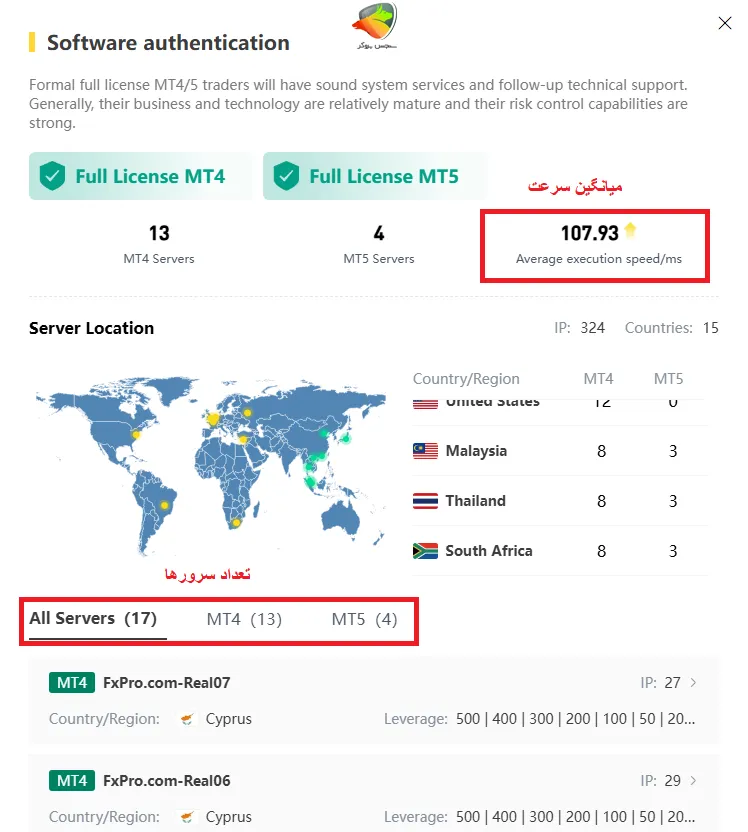Image resolution: width=748 pixels, height=832 pixels.
Task: Click the Thailand flag icon
Action: [x=426, y=501]
